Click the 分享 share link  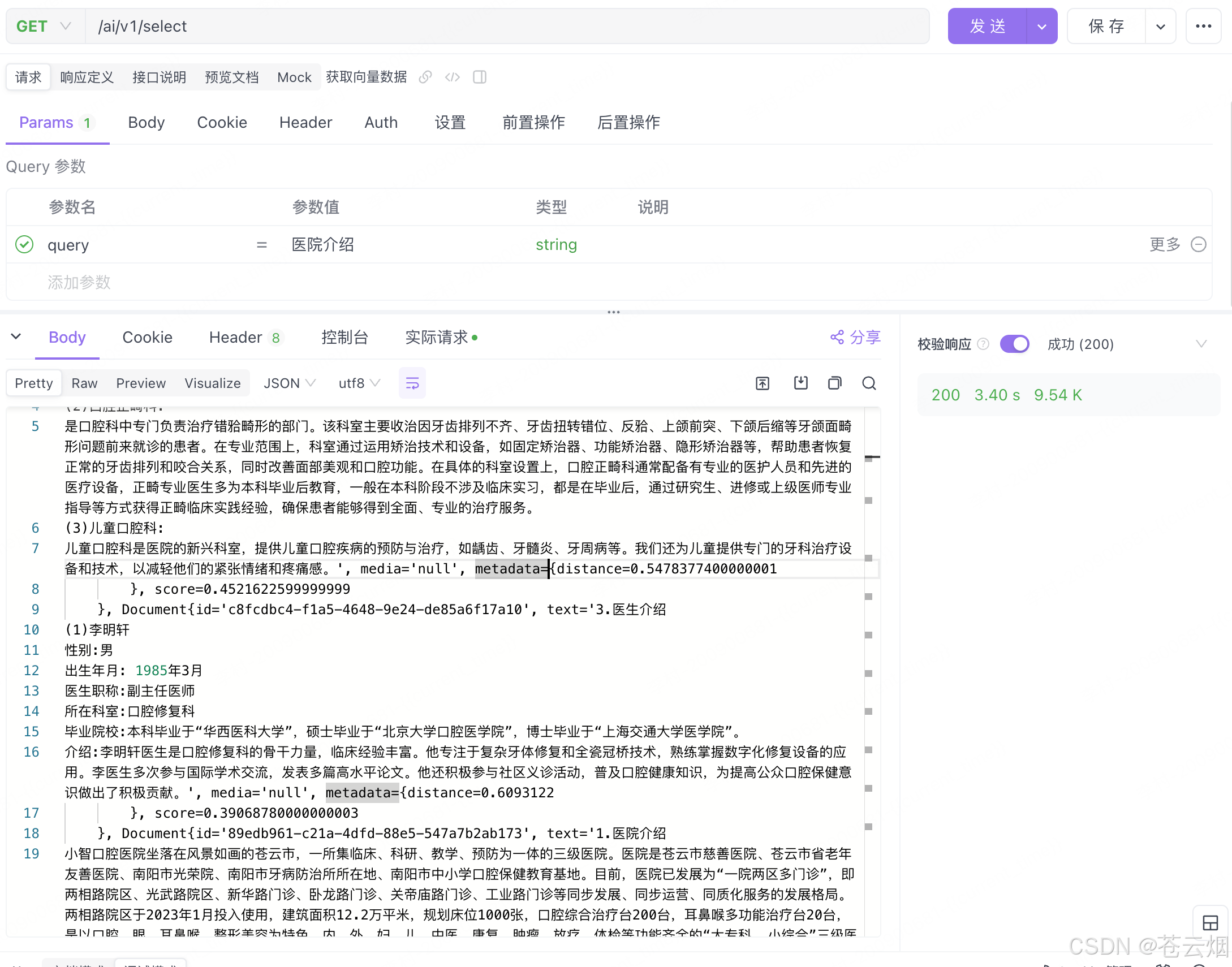click(855, 338)
